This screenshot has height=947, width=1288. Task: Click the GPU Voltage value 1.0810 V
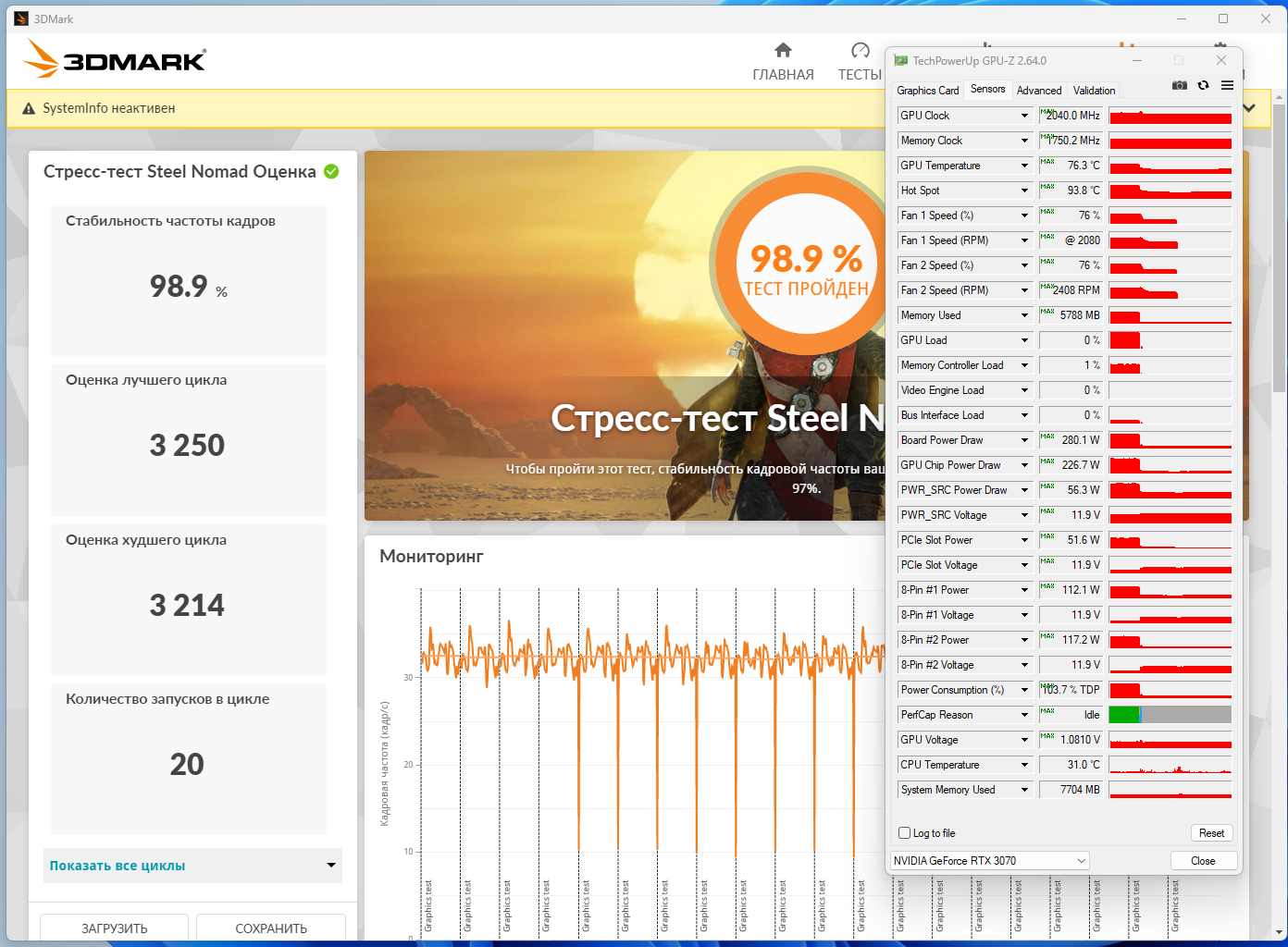point(1072,740)
